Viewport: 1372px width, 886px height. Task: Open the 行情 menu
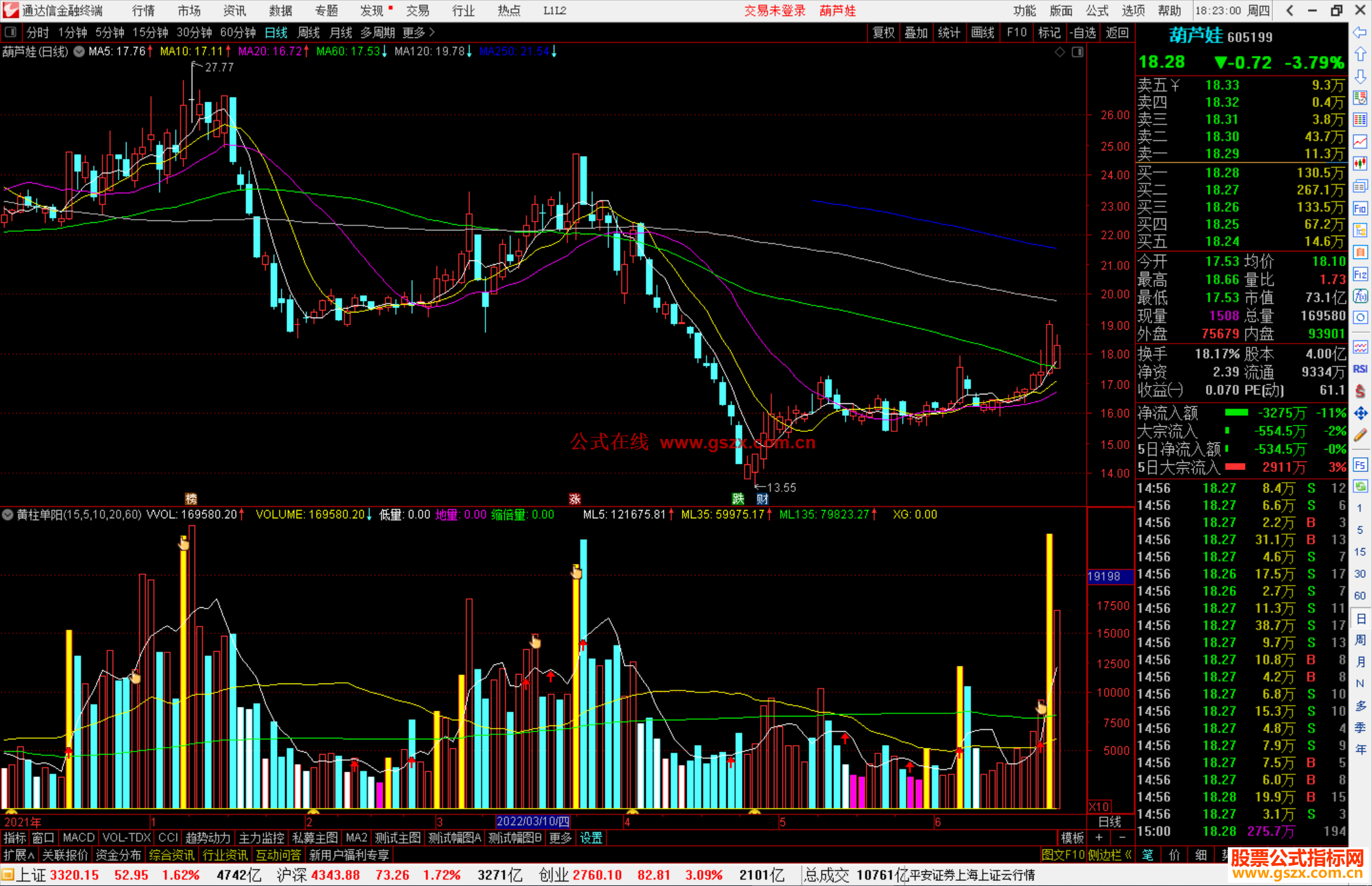(x=144, y=10)
